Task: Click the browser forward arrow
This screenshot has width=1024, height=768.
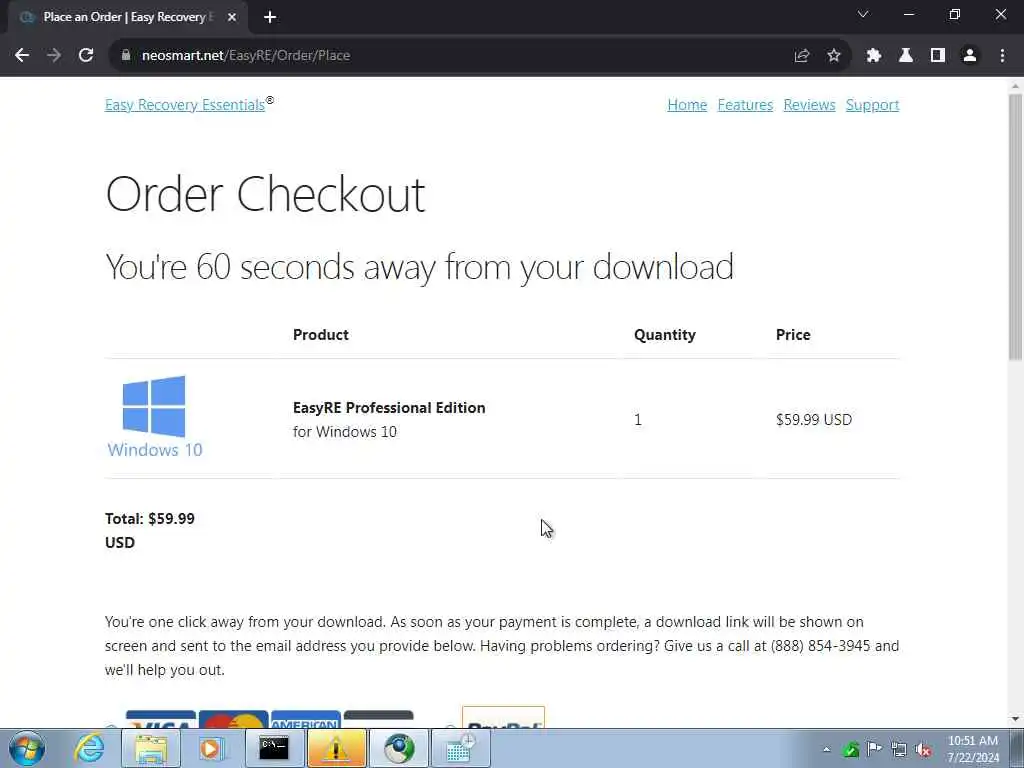Action: (x=54, y=56)
